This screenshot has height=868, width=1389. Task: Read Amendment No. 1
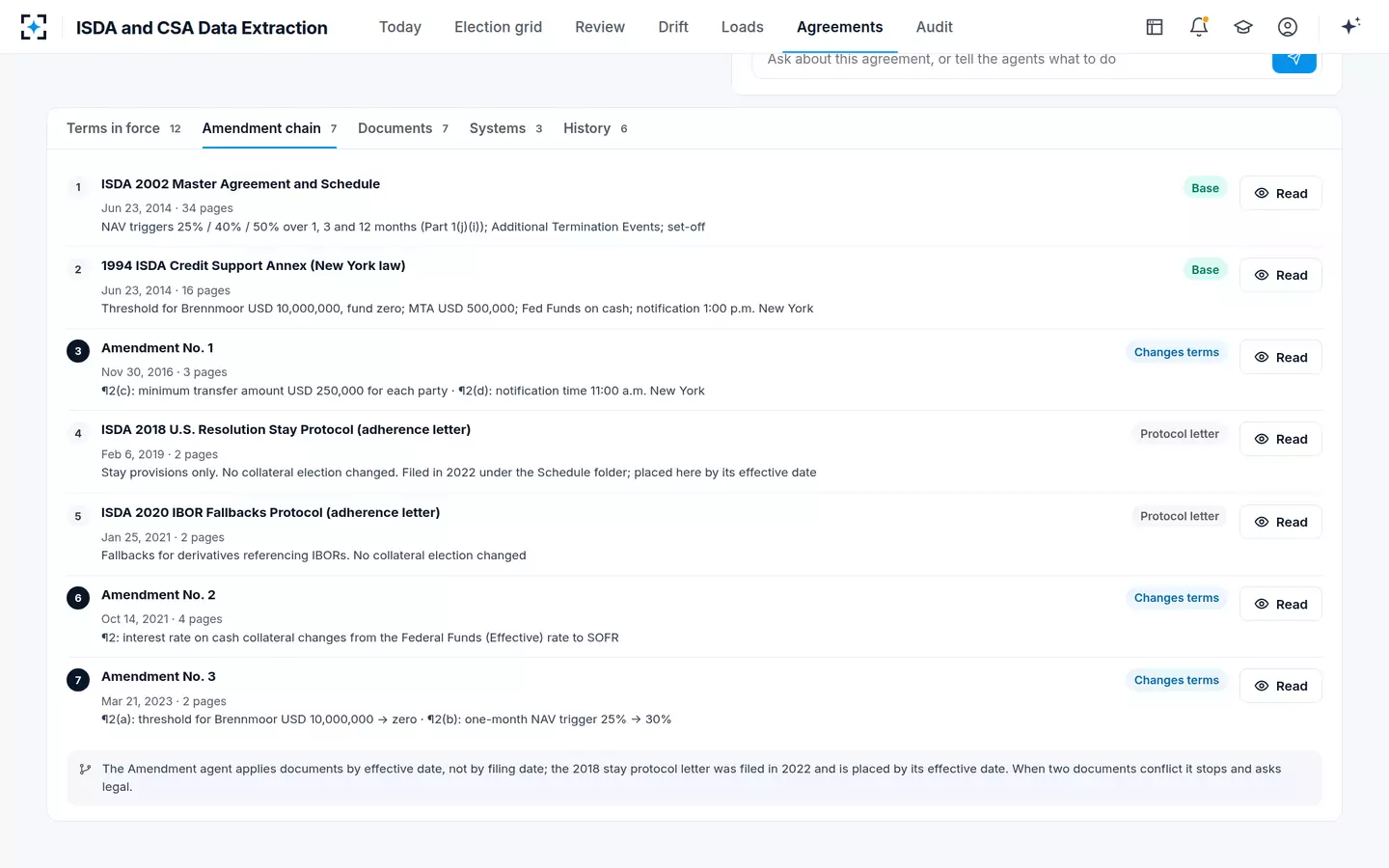(1281, 357)
